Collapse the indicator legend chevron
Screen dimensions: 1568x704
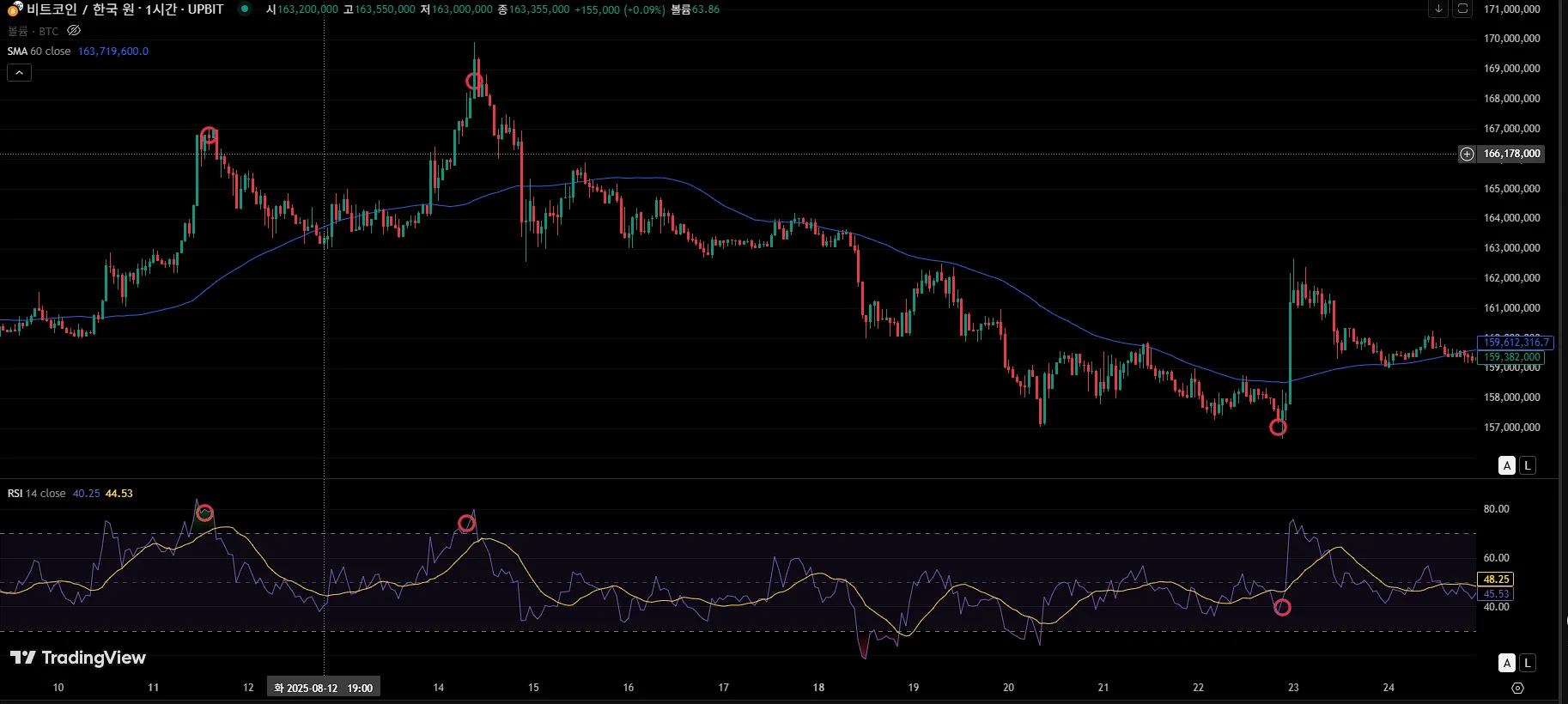pos(19,73)
